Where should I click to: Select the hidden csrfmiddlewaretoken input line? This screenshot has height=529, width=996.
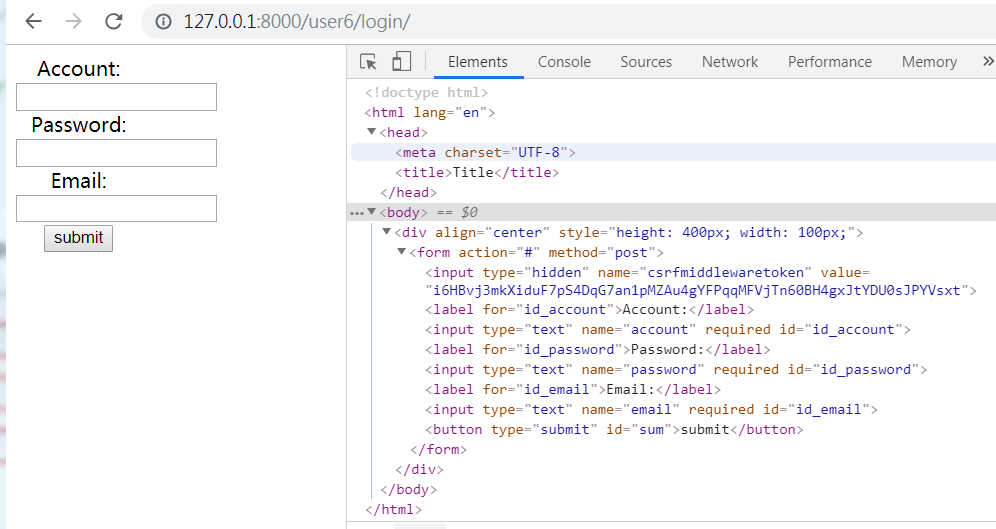pyautogui.click(x=647, y=272)
